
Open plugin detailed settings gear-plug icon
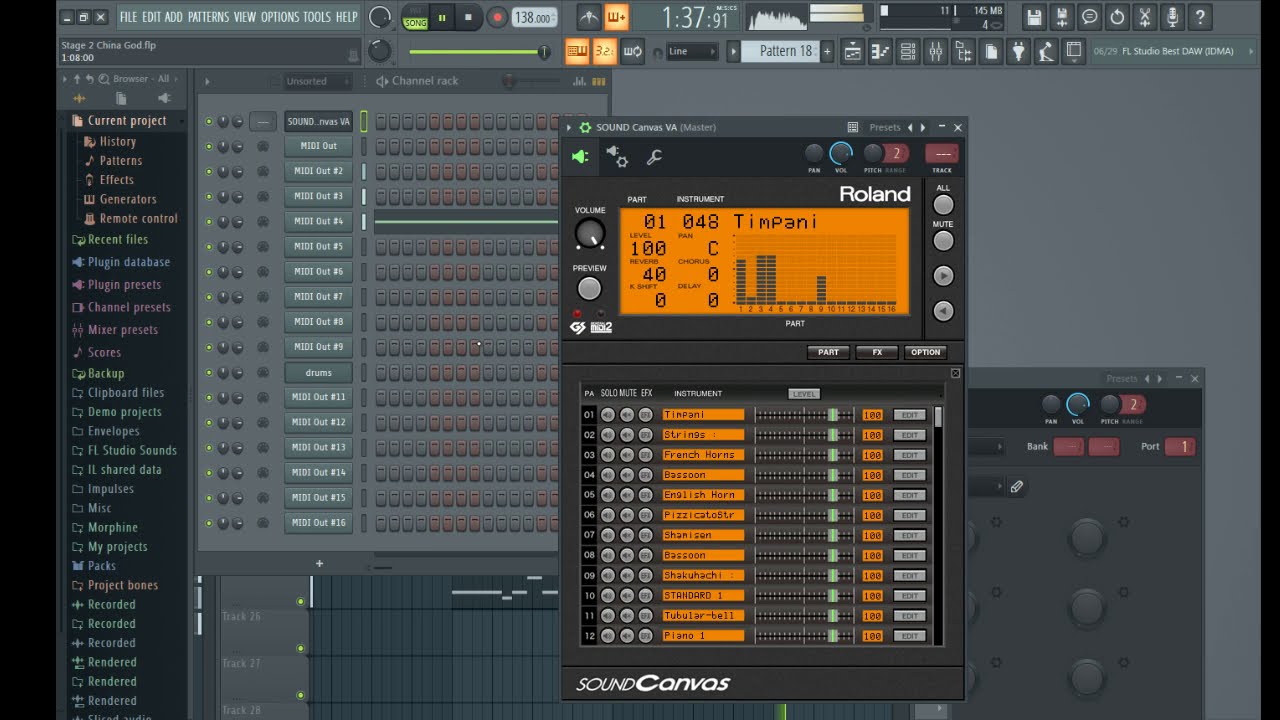(x=617, y=156)
